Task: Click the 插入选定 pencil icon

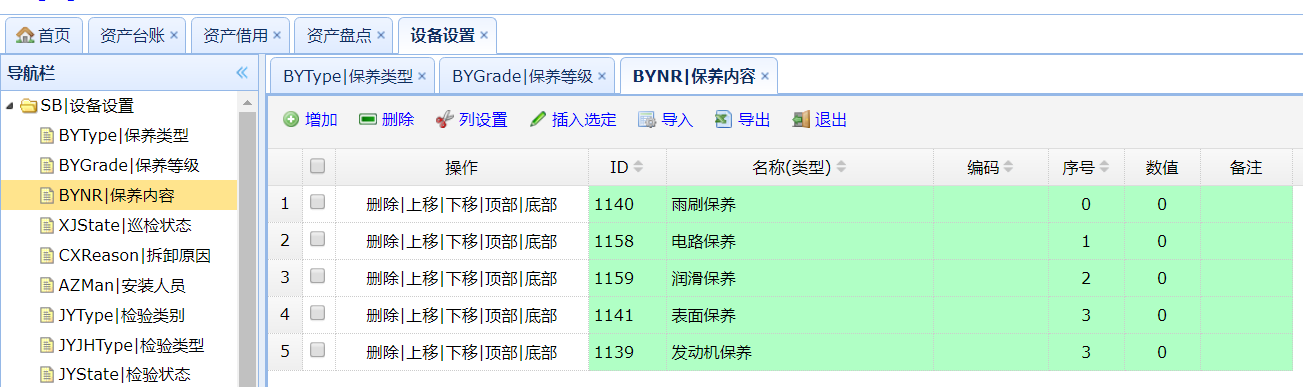Action: 538,120
